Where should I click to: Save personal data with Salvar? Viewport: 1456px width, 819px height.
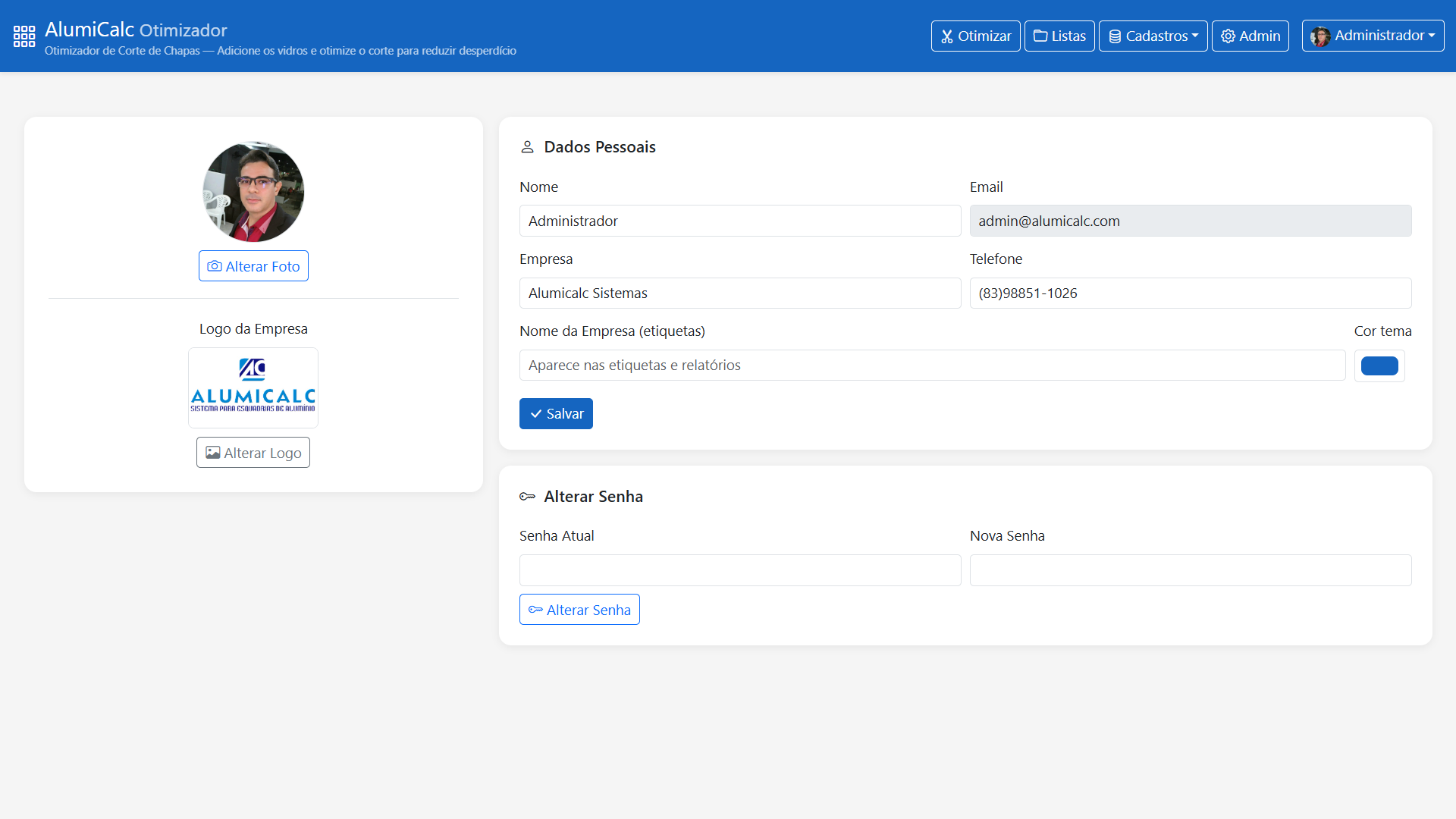click(x=556, y=413)
